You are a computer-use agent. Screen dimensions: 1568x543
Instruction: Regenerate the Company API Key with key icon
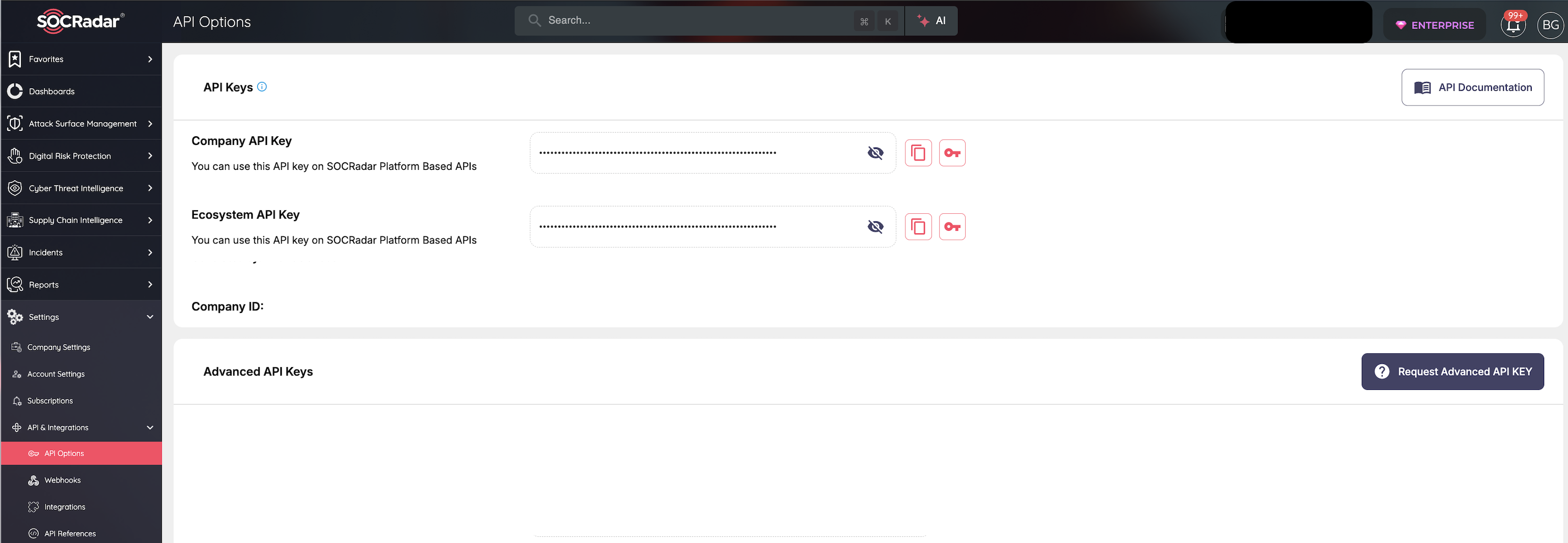952,153
